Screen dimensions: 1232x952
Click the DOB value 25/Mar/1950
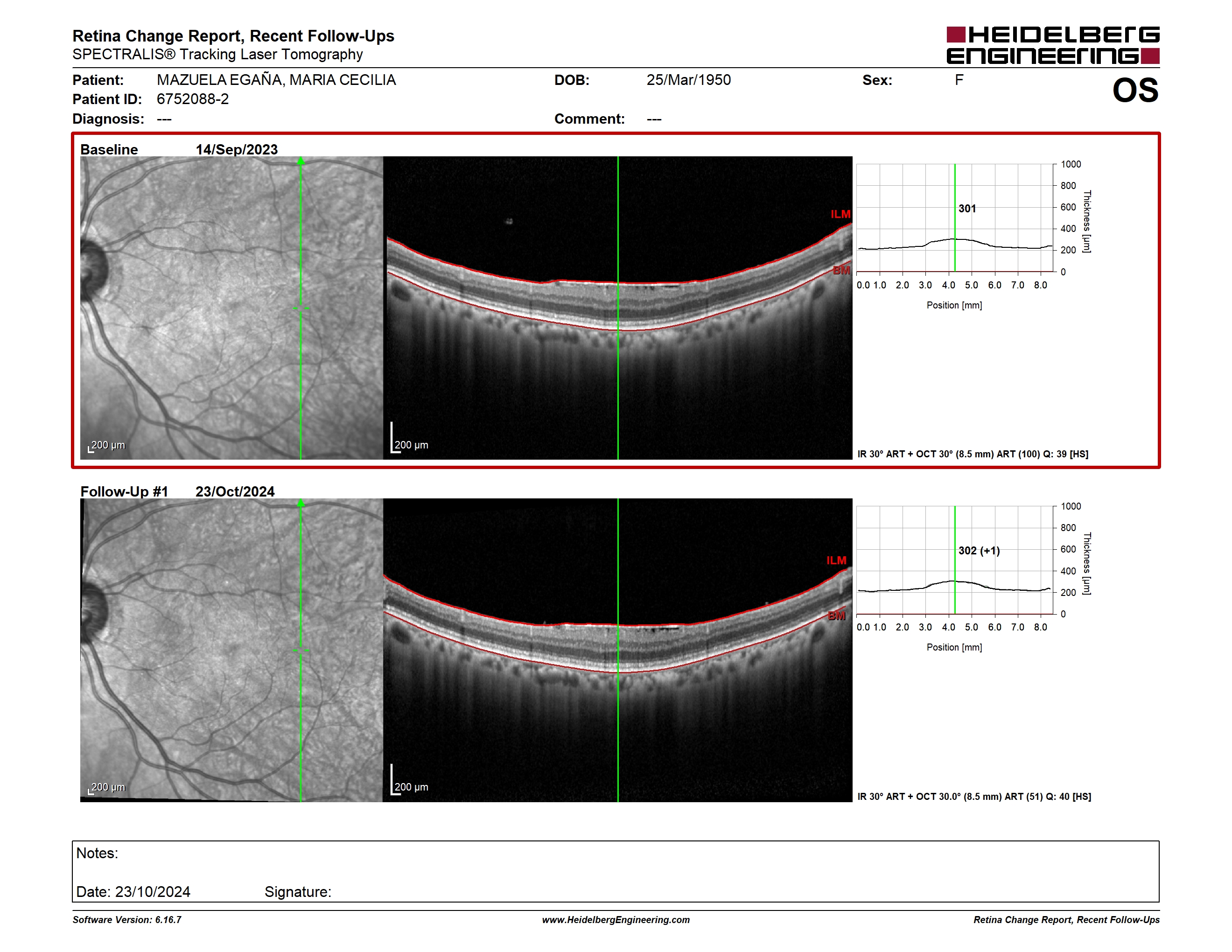point(689,80)
